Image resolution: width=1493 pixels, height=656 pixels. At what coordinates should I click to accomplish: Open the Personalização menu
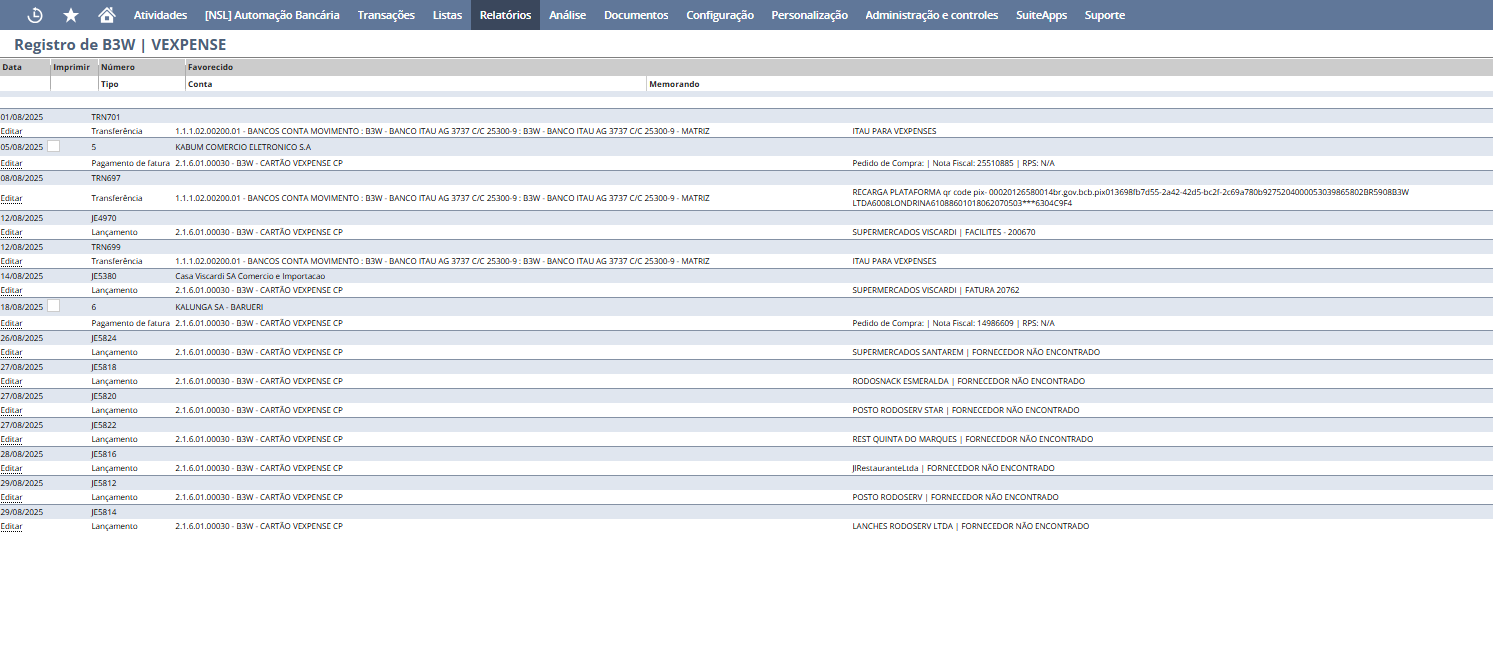tap(809, 15)
